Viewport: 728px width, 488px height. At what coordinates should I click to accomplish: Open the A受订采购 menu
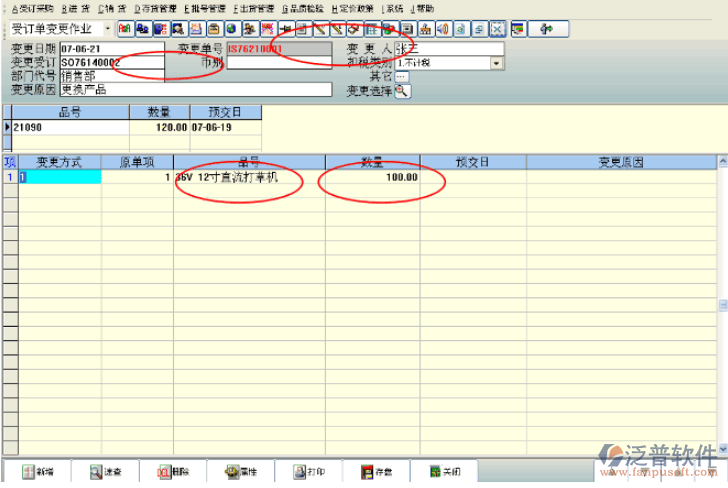32,8
